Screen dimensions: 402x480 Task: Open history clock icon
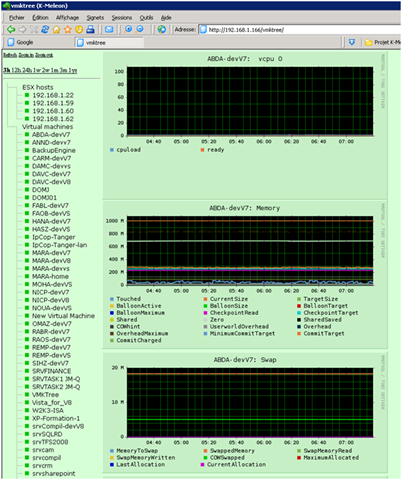(79, 30)
